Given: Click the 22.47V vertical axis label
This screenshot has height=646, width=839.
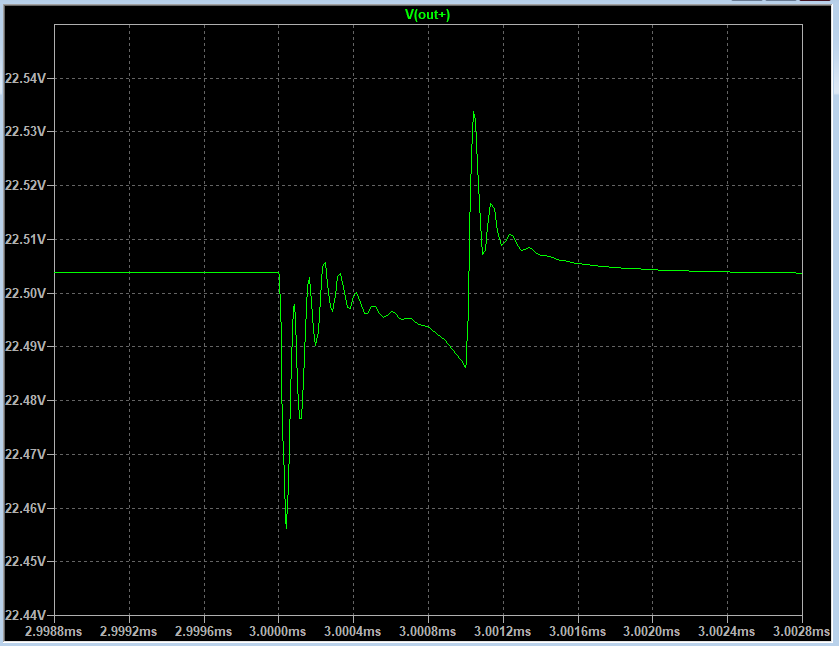Looking at the screenshot, I should pos(25,454).
